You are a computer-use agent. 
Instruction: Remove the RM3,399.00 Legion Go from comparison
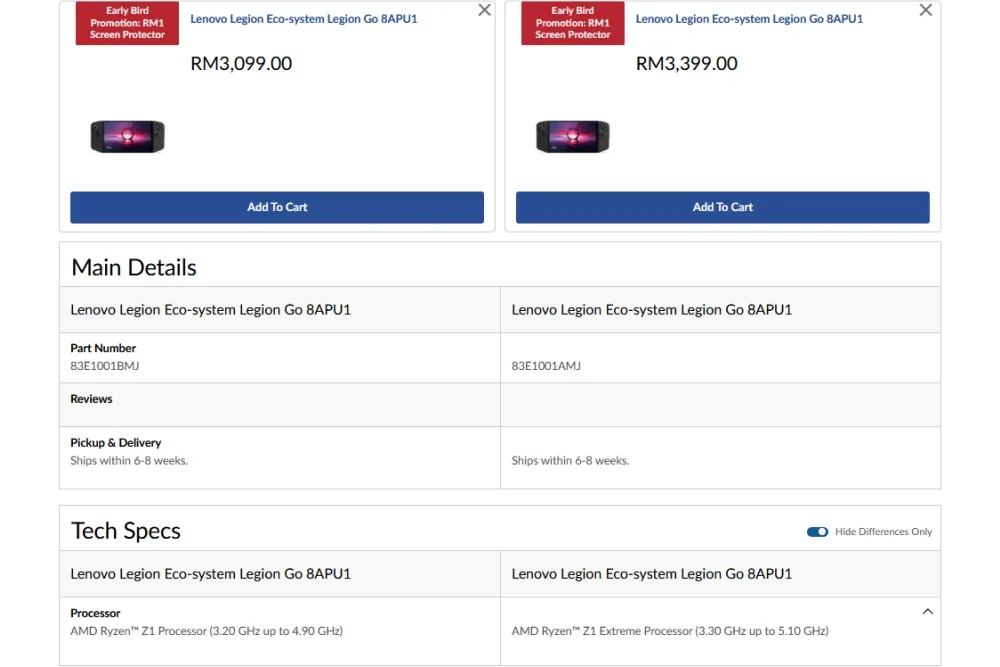pyautogui.click(x=925, y=10)
